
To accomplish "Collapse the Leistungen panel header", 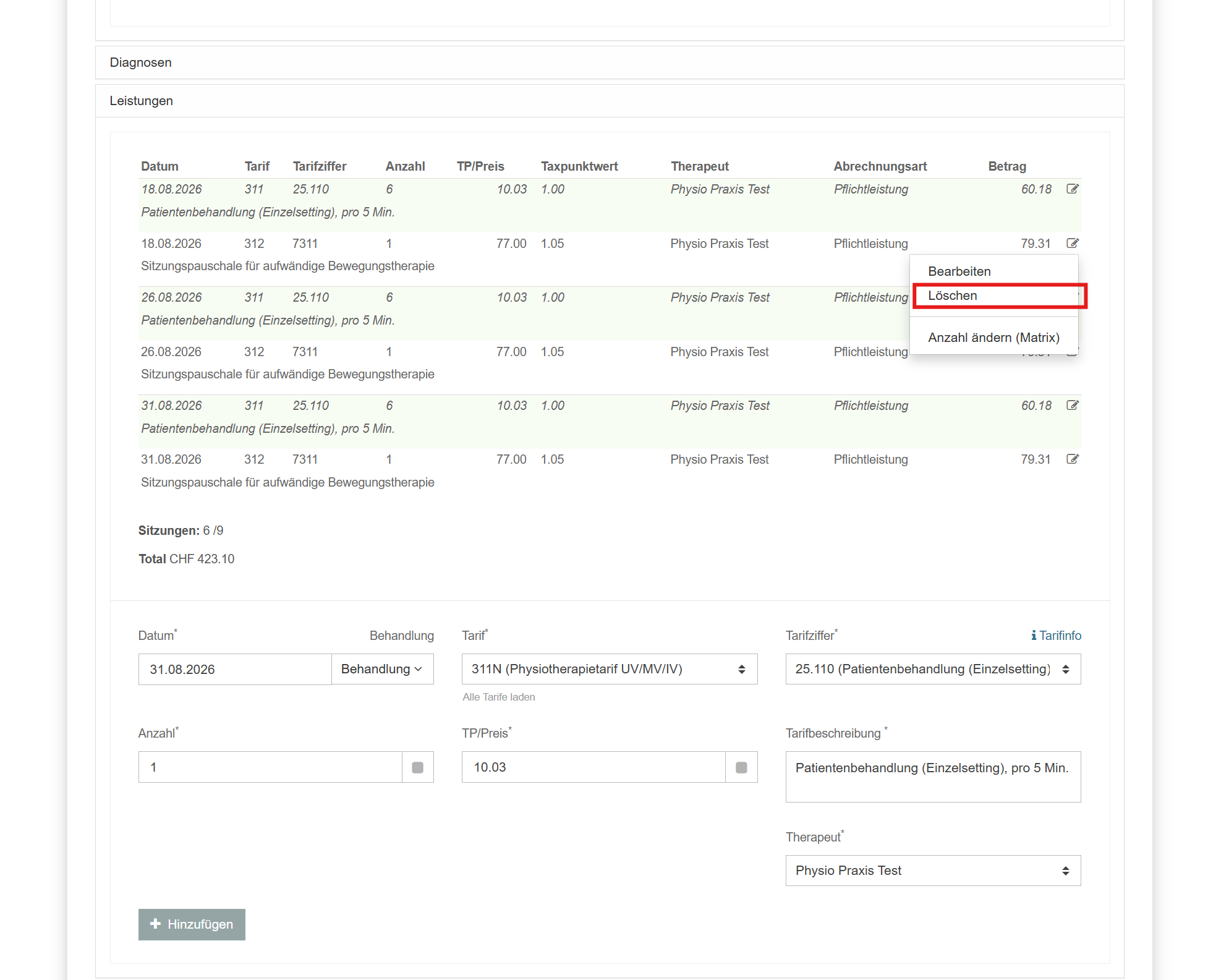I will coord(610,101).
